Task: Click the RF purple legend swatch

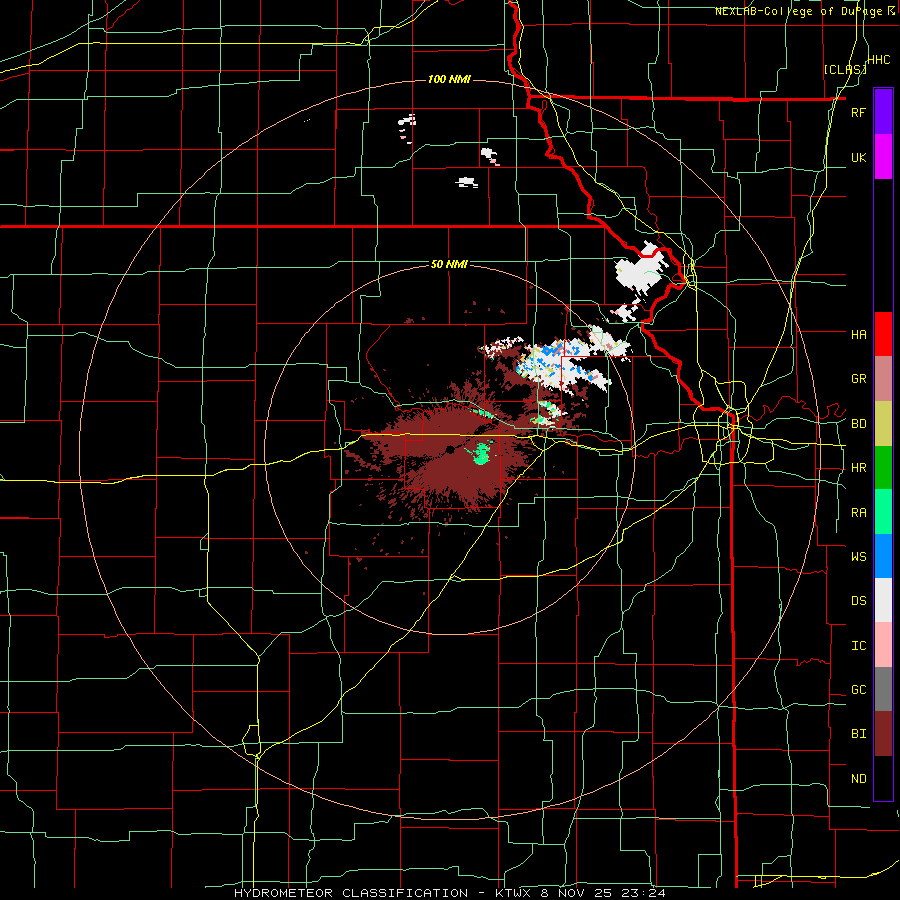Action: tap(883, 112)
